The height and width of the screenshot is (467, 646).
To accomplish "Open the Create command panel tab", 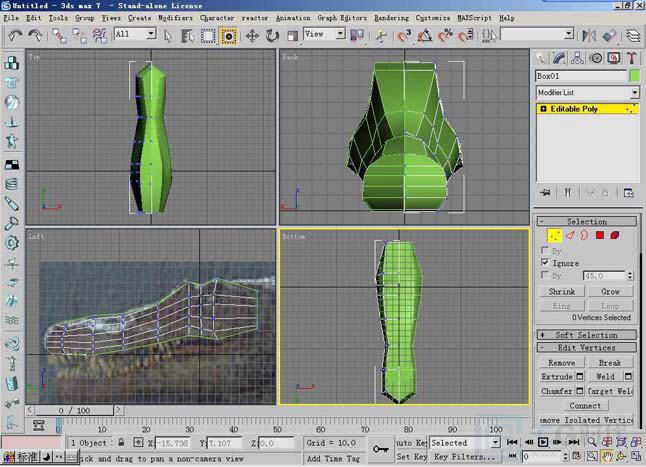I will 541,58.
